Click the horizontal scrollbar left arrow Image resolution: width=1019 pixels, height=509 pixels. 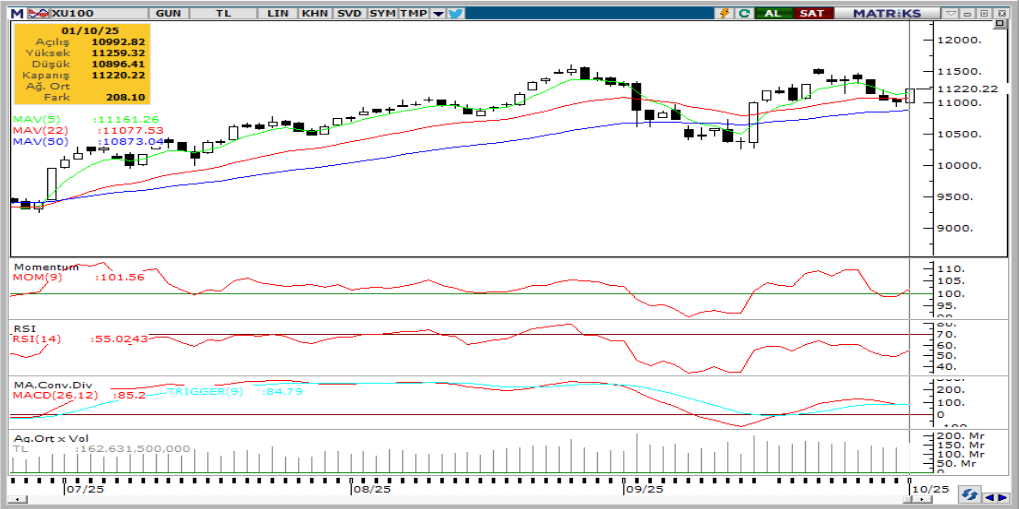pyautogui.click(x=989, y=496)
